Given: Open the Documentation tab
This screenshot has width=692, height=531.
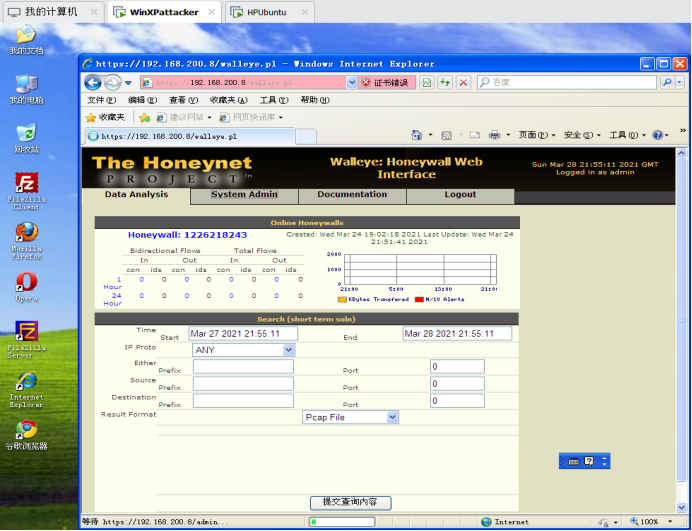Looking at the screenshot, I should 352,195.
